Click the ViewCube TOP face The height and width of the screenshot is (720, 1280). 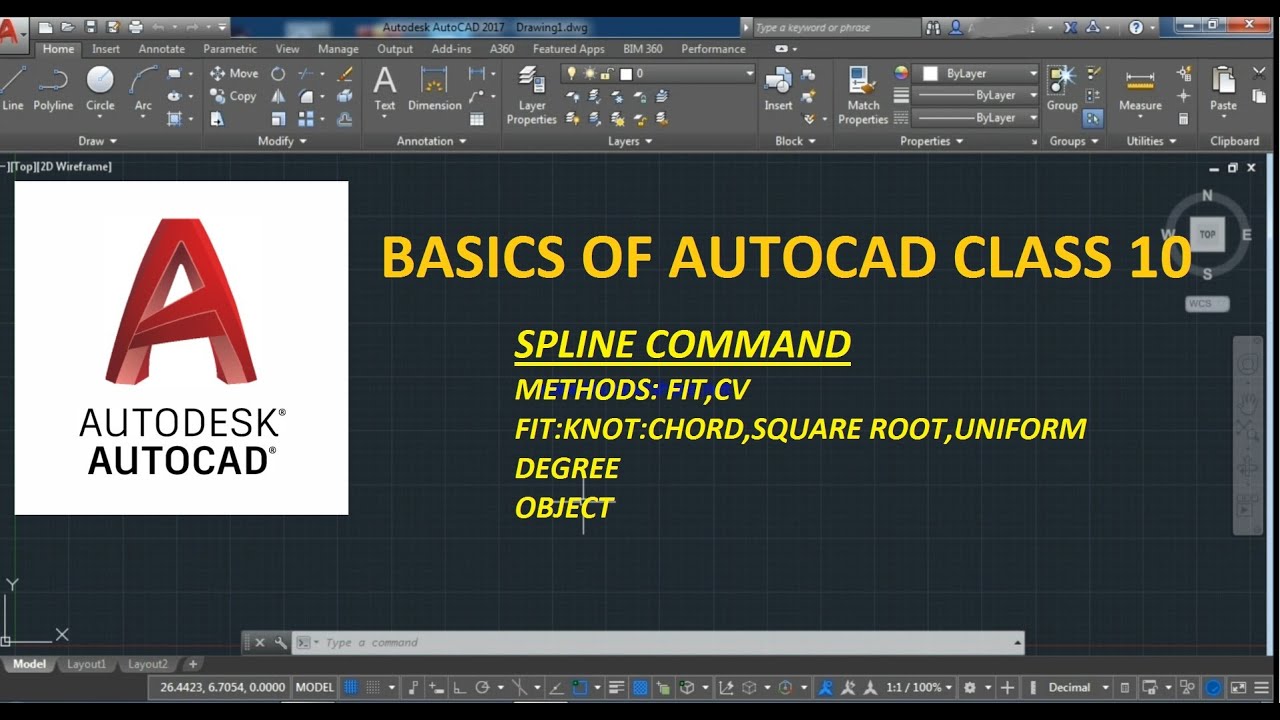point(1207,234)
